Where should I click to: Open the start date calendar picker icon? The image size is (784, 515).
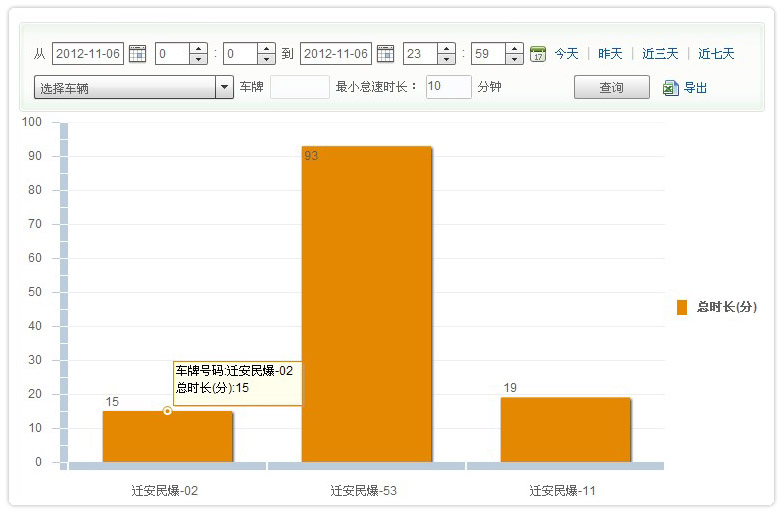tap(138, 54)
